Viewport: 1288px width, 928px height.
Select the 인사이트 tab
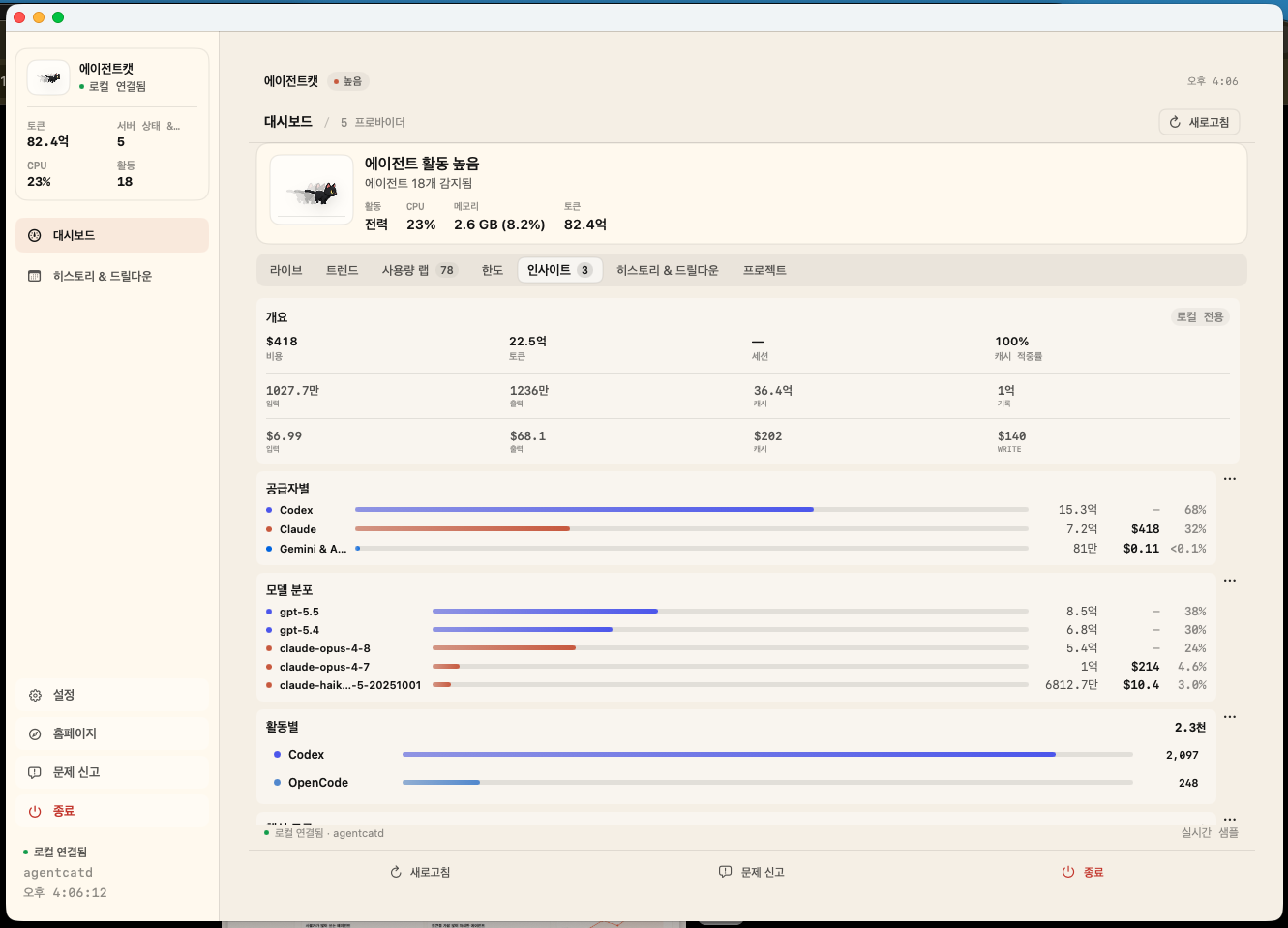(x=559, y=270)
